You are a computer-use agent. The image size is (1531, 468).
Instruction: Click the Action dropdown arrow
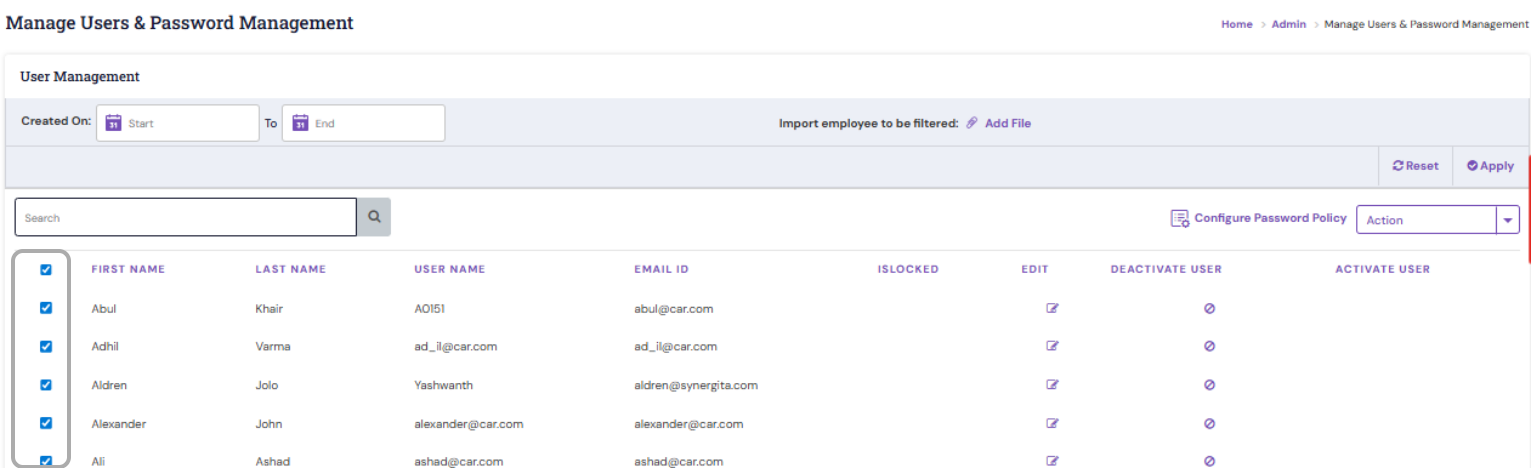coord(1508,220)
